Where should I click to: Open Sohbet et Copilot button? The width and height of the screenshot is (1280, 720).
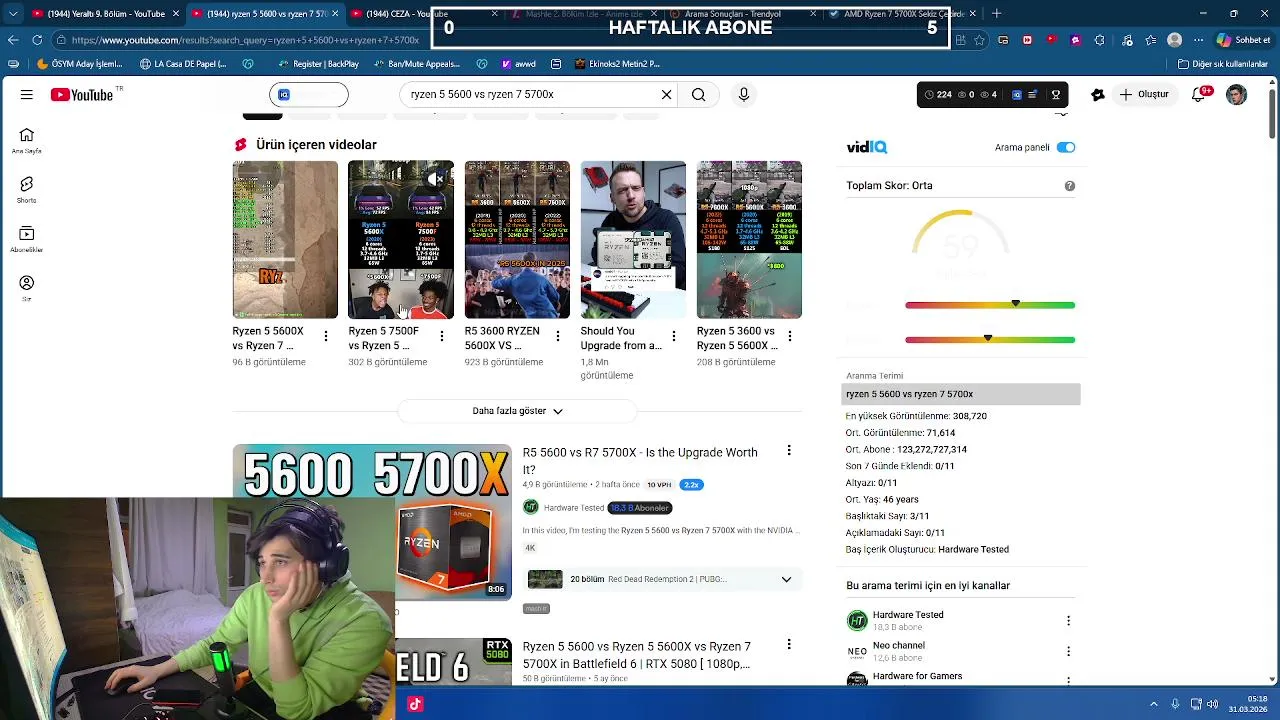[1243, 40]
